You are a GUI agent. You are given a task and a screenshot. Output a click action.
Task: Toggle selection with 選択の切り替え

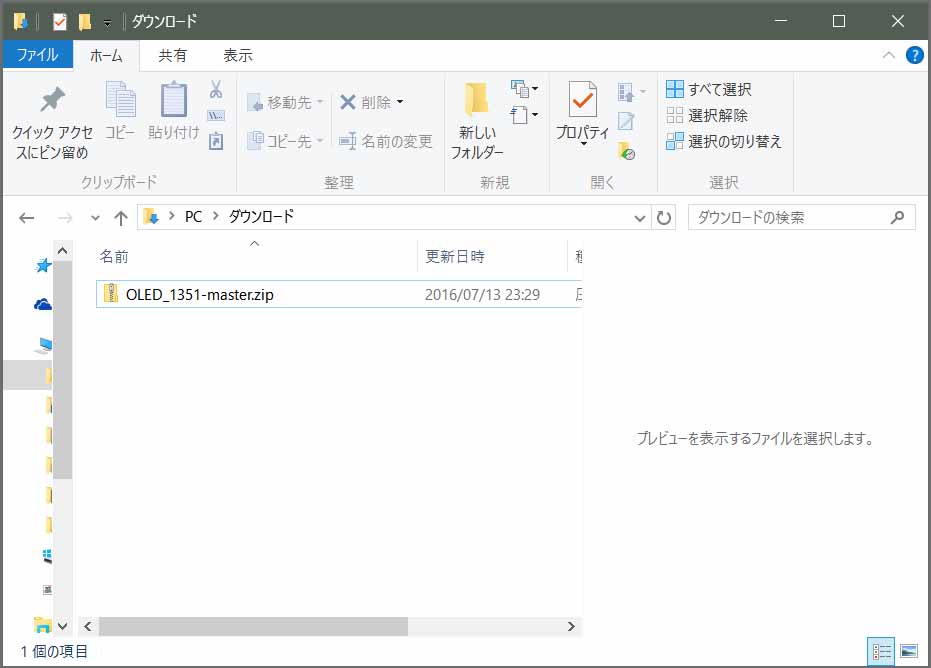click(723, 142)
